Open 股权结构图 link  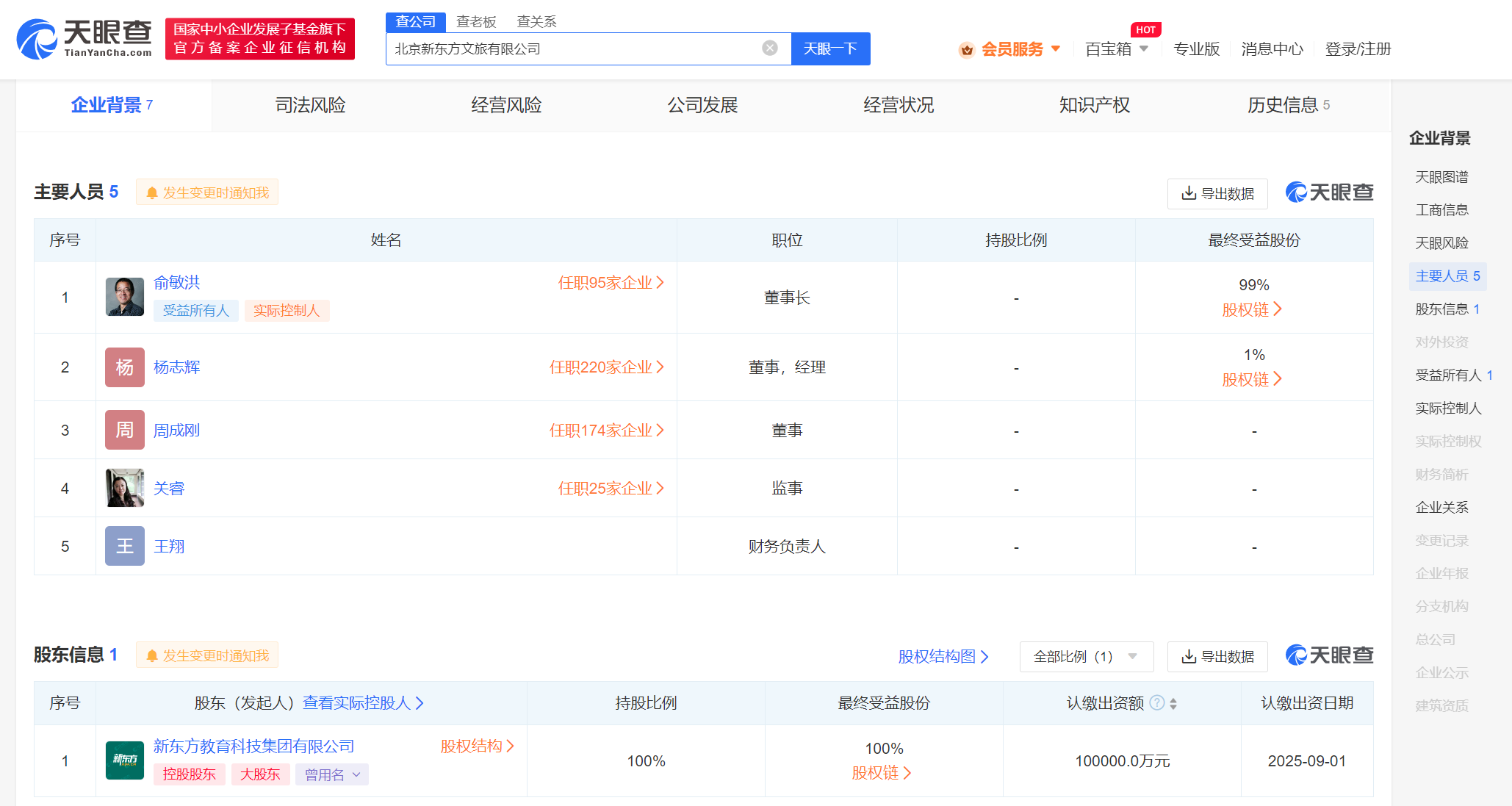(943, 656)
